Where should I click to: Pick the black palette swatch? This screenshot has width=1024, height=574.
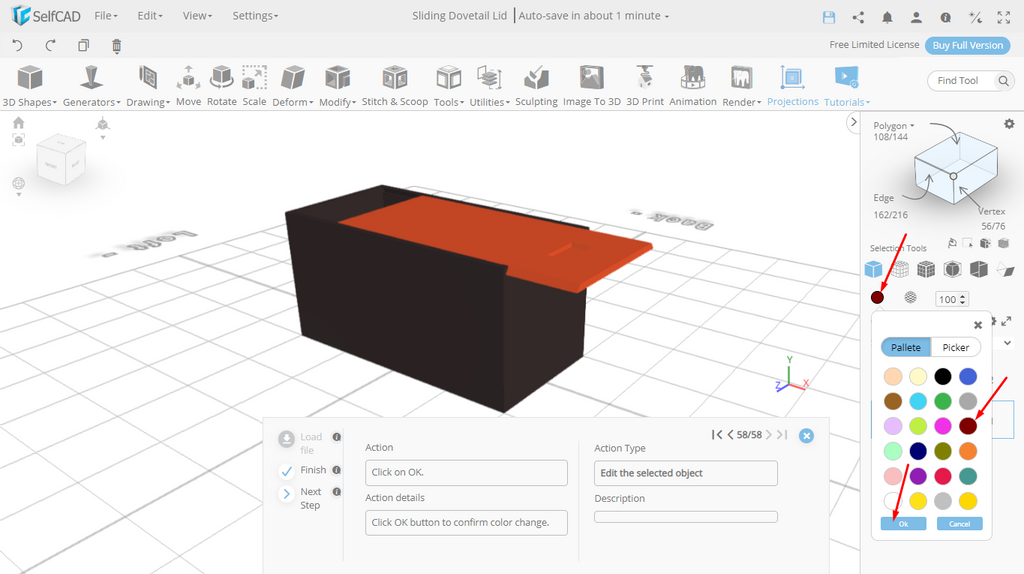(942, 376)
